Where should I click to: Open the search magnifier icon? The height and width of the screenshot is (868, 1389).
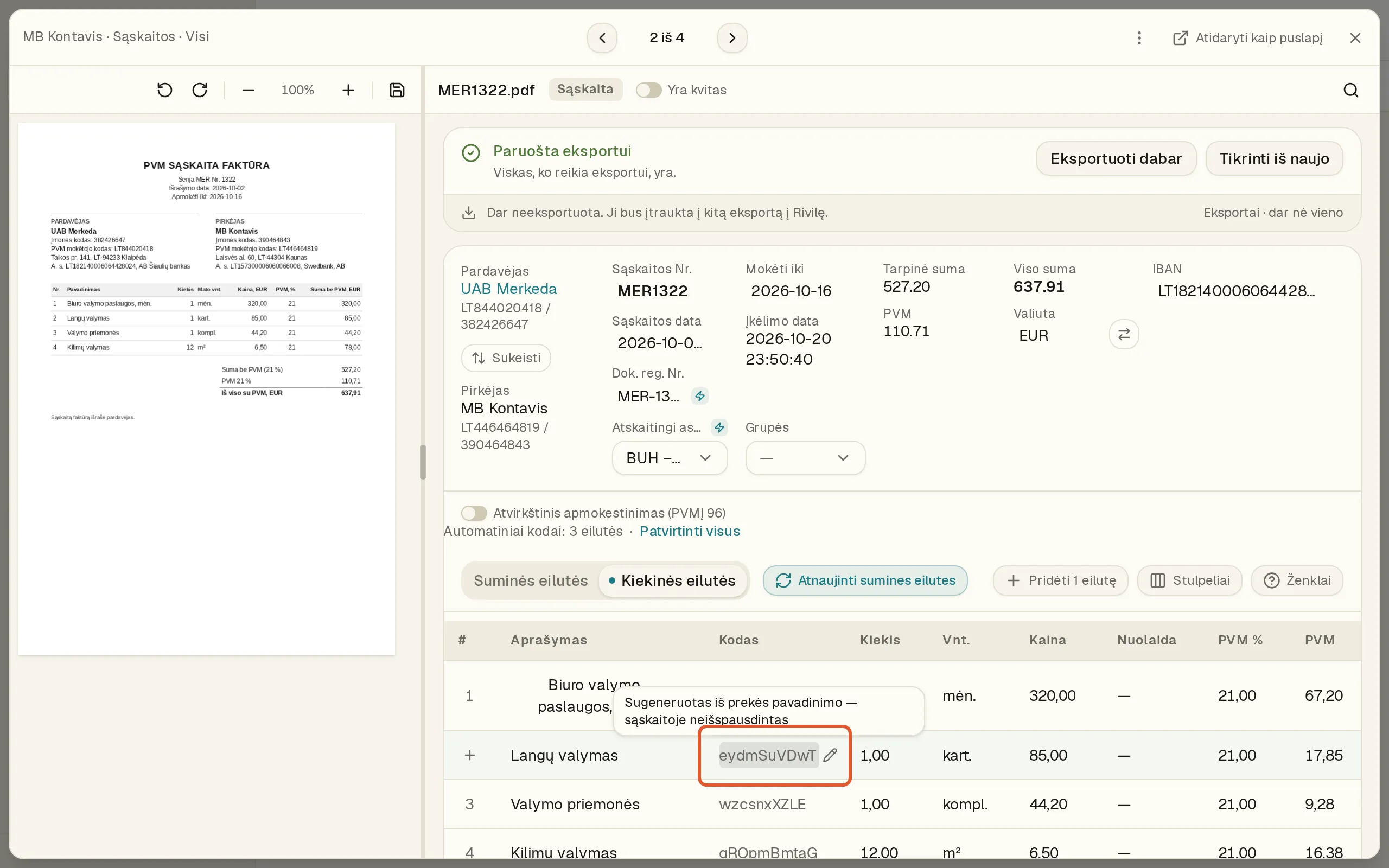1350,90
